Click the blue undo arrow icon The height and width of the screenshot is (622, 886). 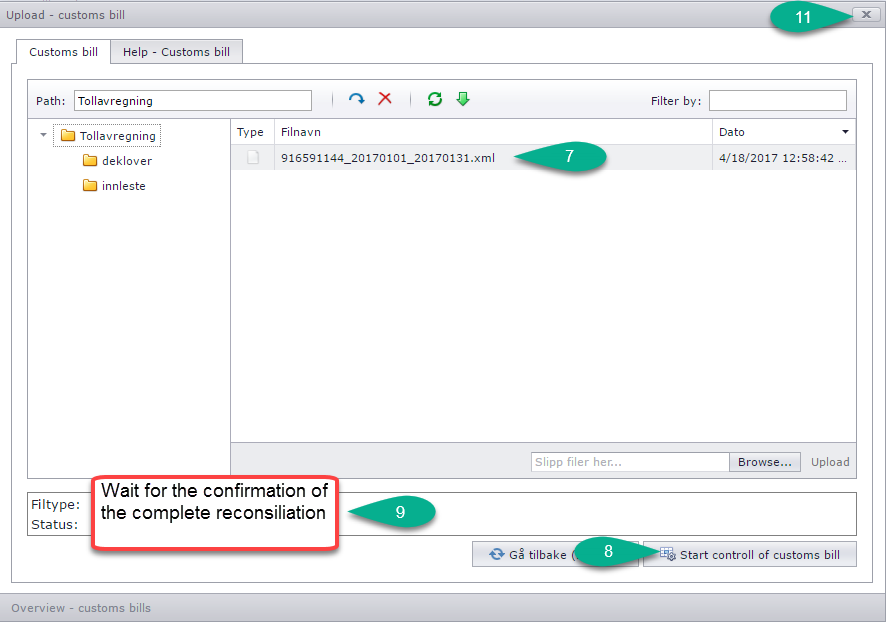[x=357, y=100]
